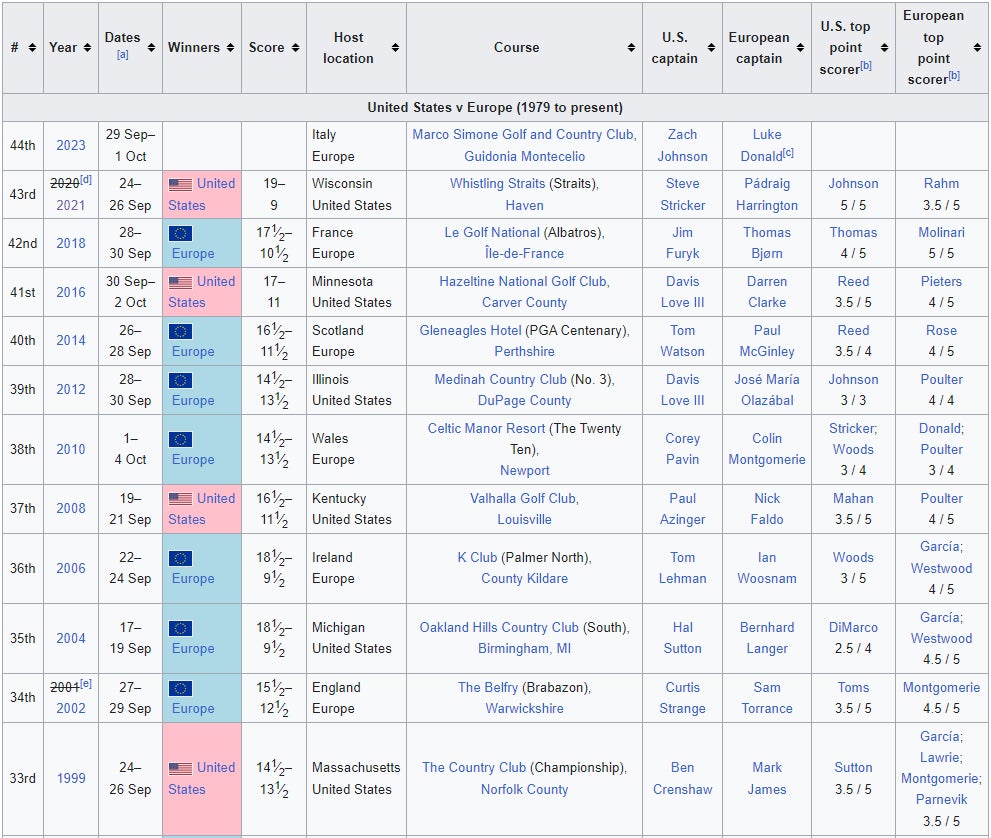Sort by Dates column arrows

coord(151,48)
